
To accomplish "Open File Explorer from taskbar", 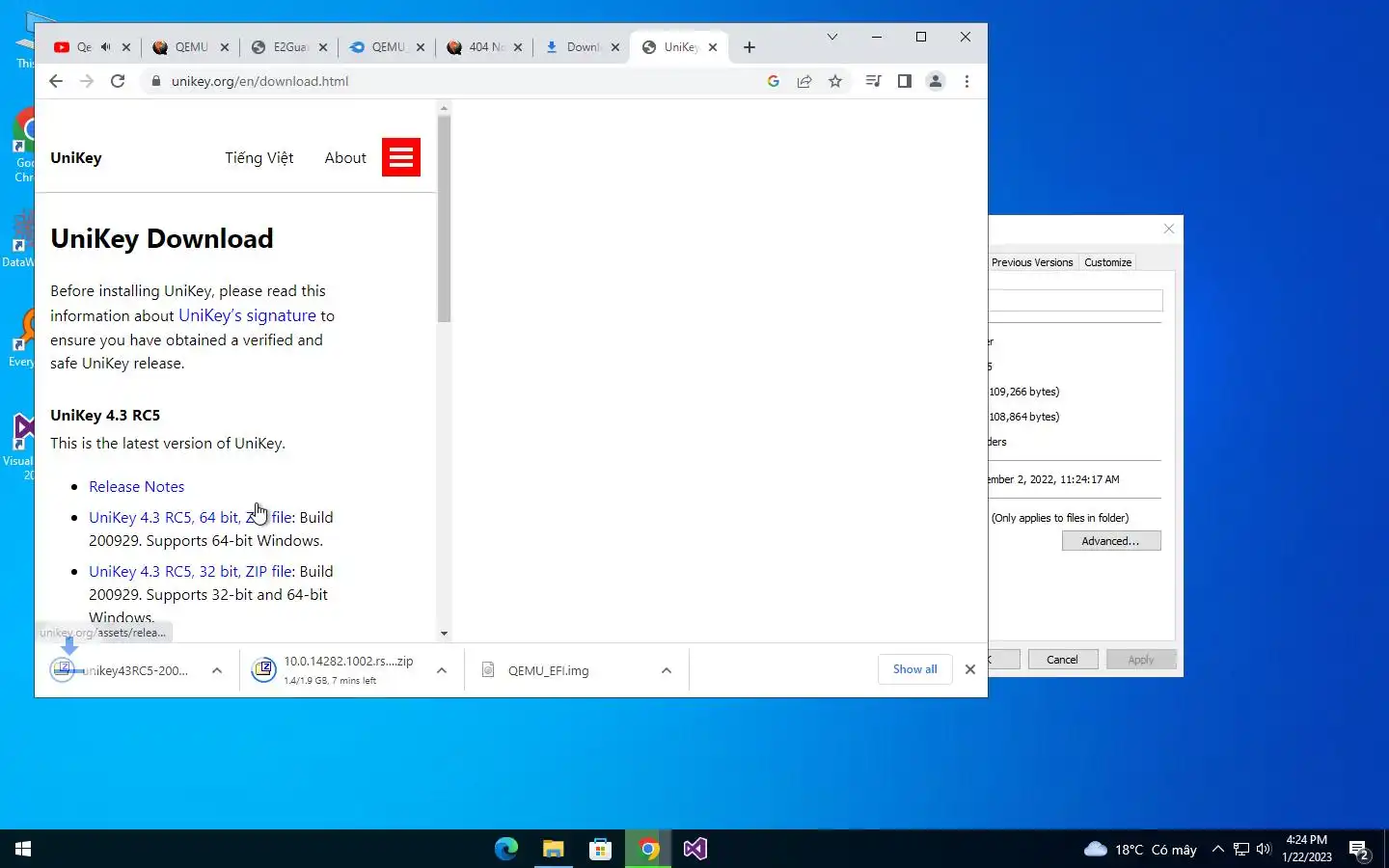I will tap(553, 849).
